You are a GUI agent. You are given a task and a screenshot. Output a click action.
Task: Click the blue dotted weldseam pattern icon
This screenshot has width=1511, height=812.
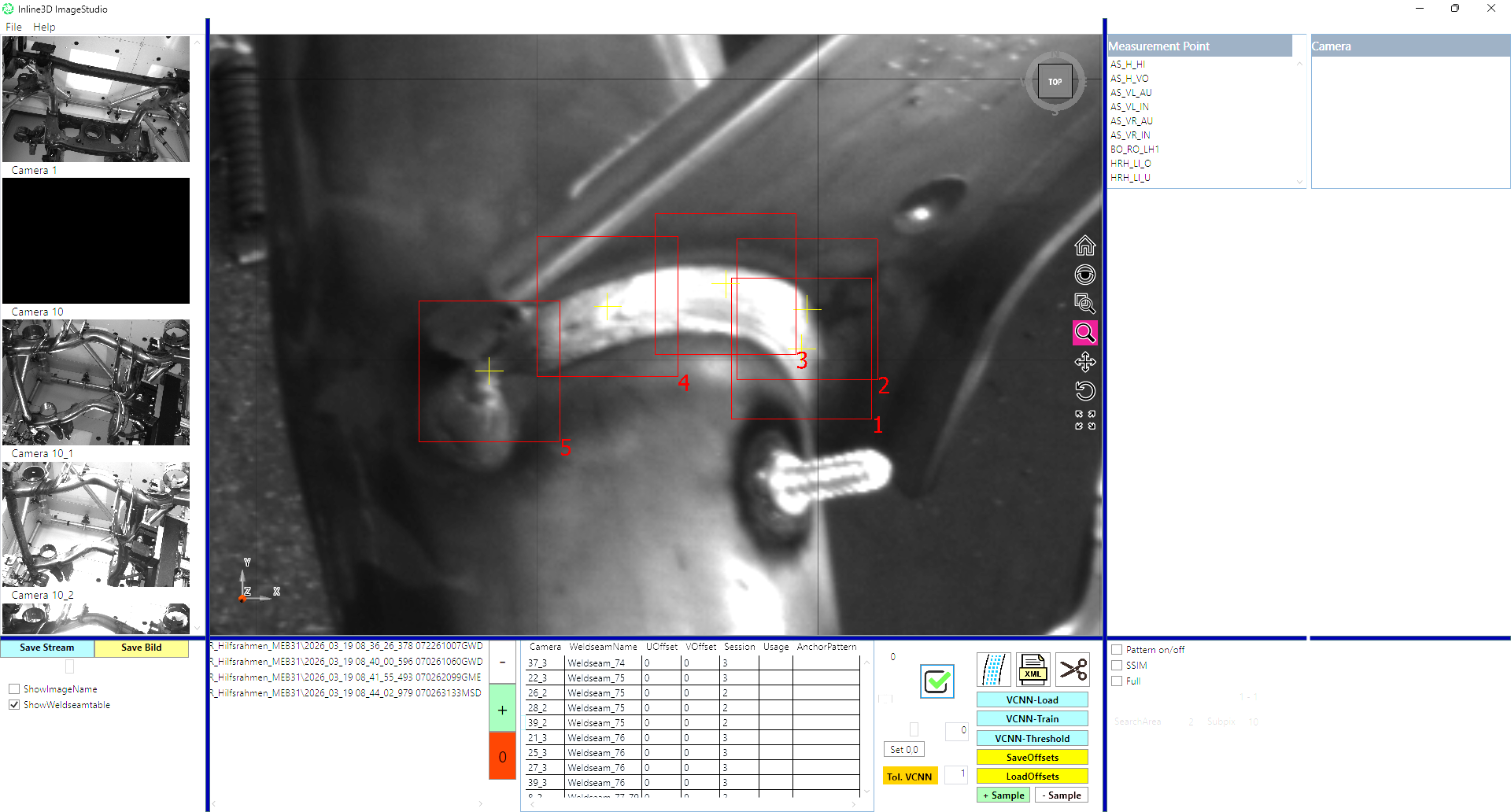click(x=993, y=670)
